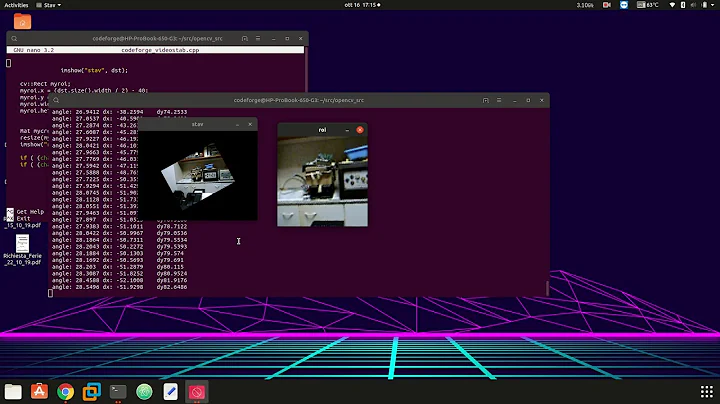720x404 pixels.
Task: Click search icon in the nano terminal window
Action: click(x=14, y=39)
